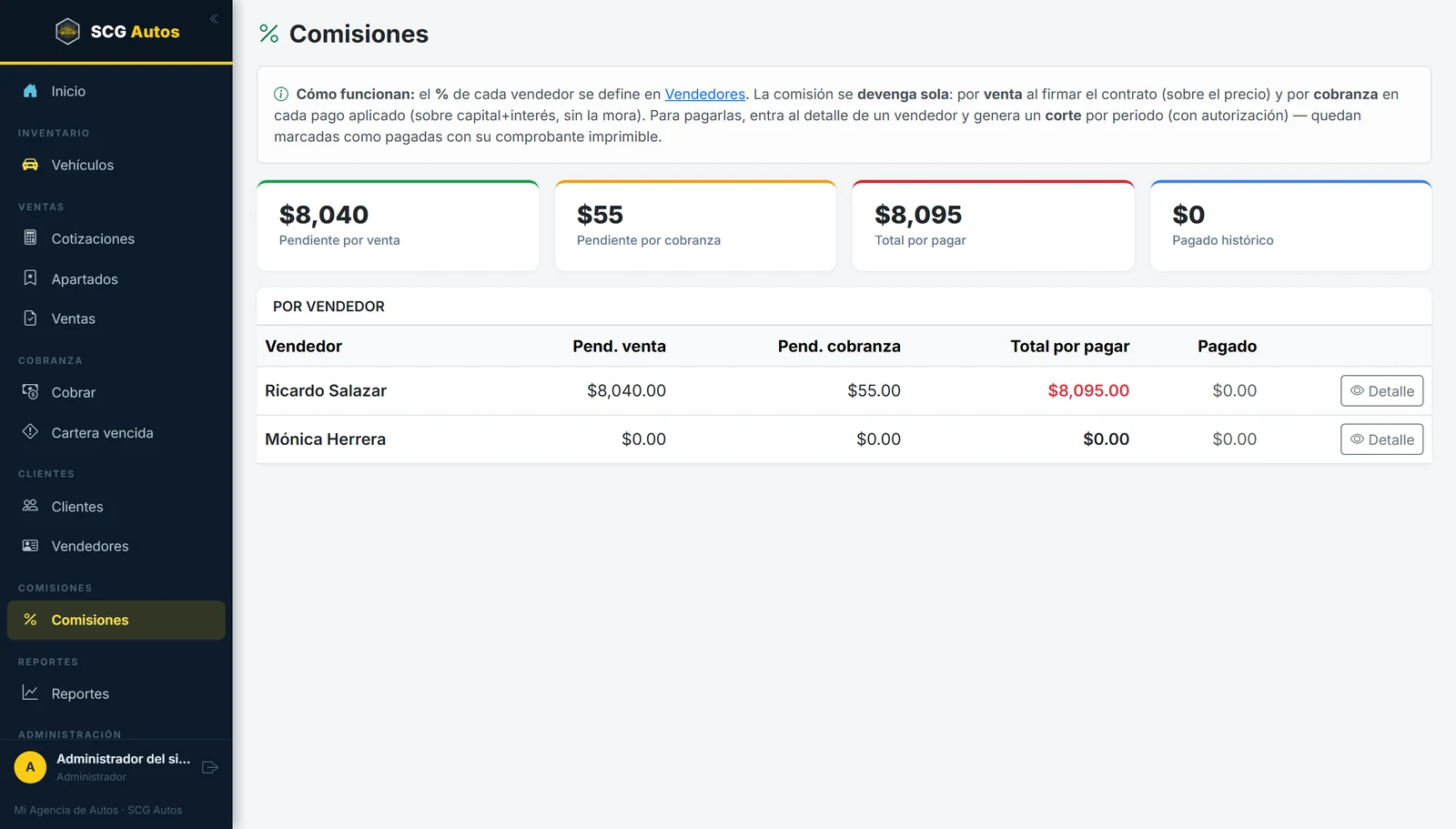1456x829 pixels.
Task: Click the Comisiones percent icon in sidebar
Action: 30,619
